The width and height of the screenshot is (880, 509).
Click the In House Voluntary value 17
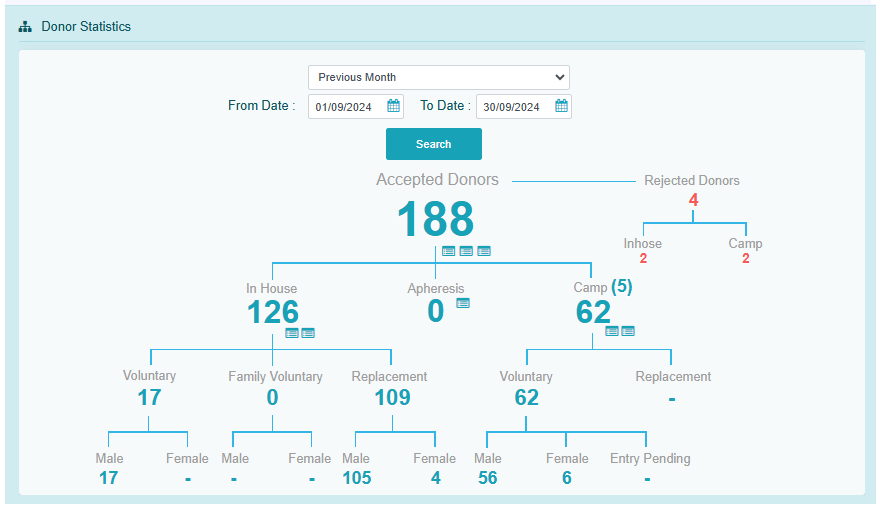(149, 398)
